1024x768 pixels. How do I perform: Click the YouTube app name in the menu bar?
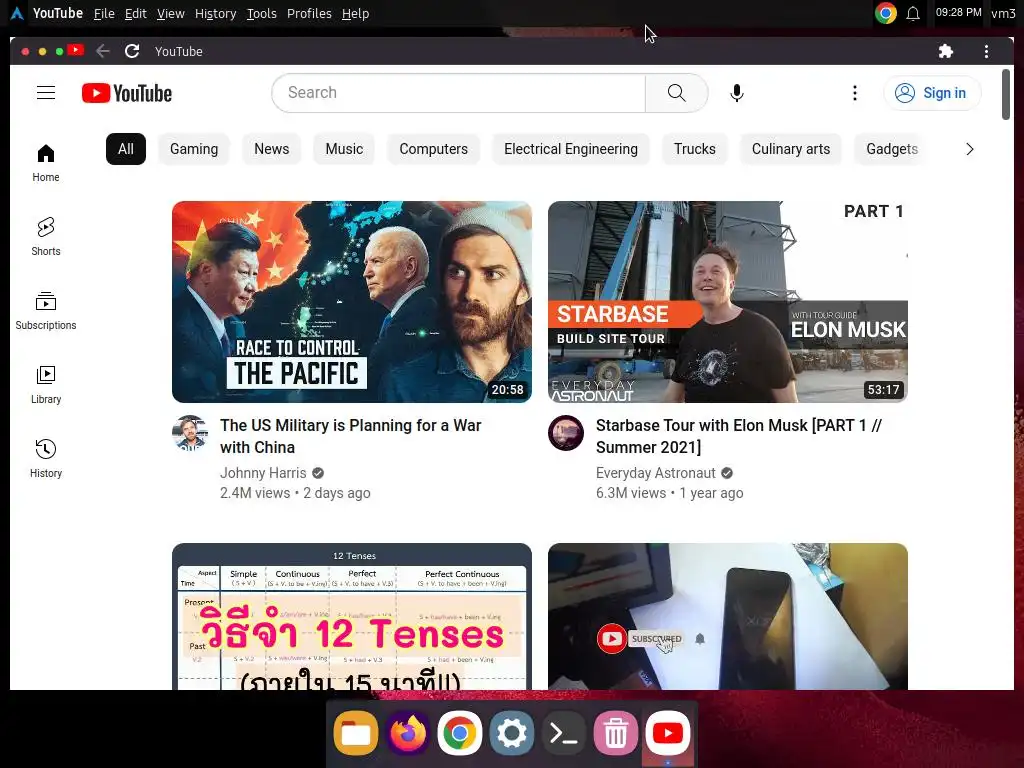pyautogui.click(x=57, y=13)
